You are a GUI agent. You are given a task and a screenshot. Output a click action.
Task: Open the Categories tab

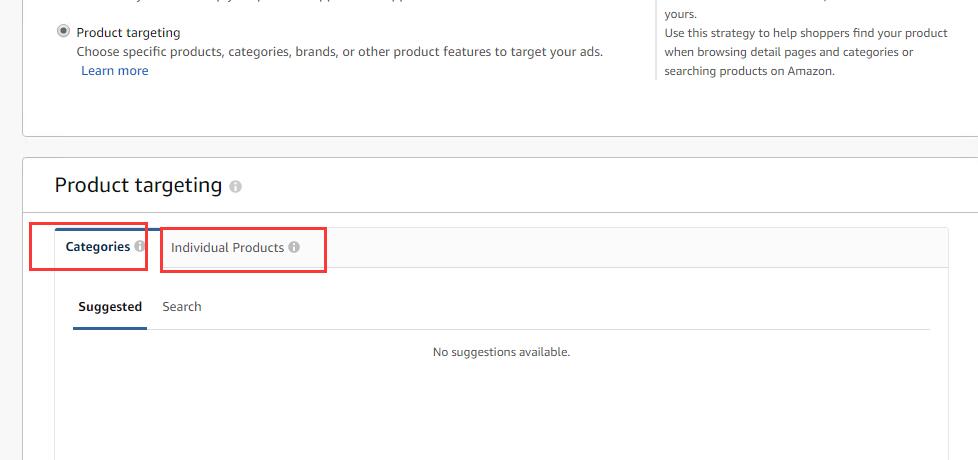pyautogui.click(x=97, y=247)
